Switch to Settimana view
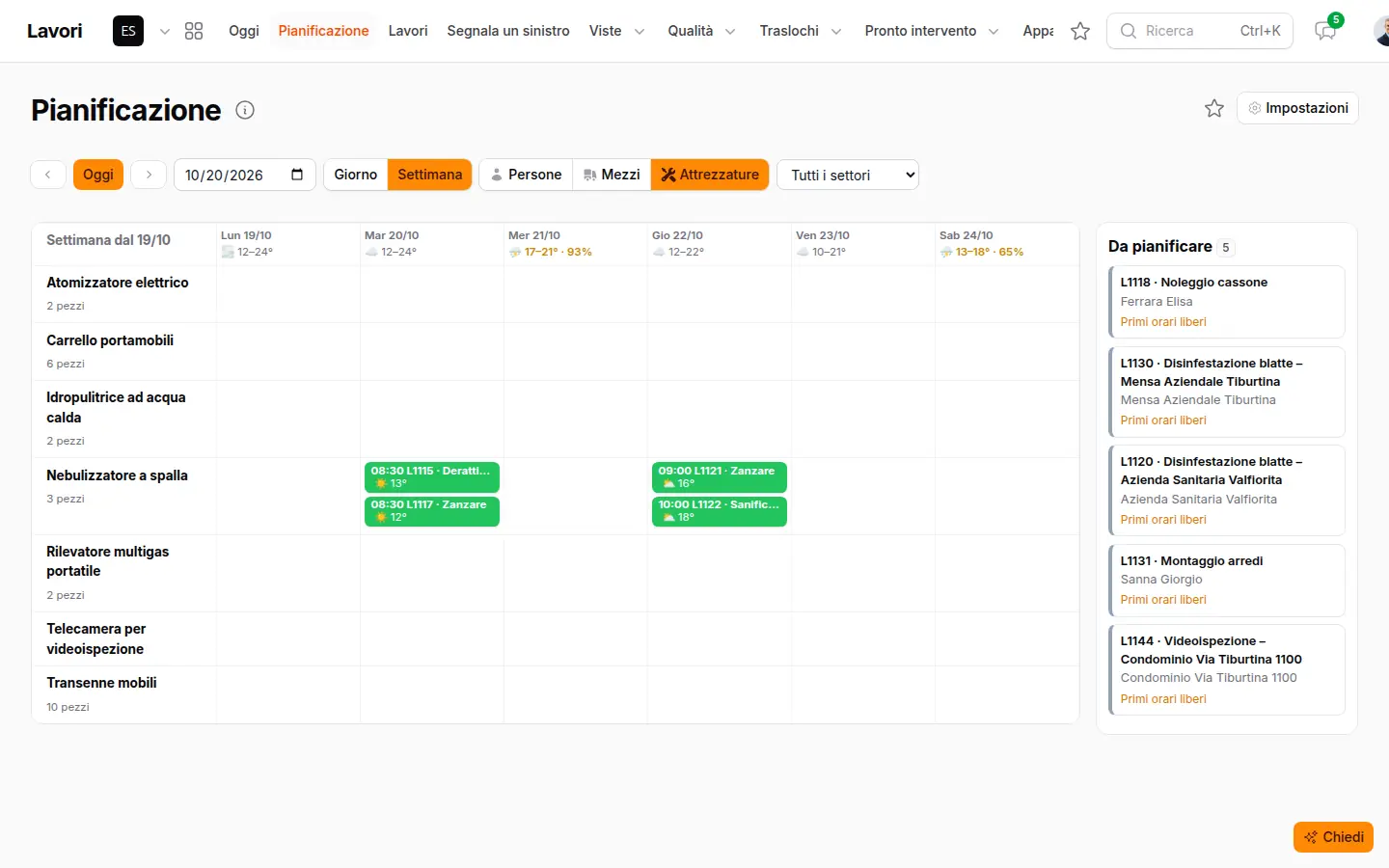 (x=429, y=175)
